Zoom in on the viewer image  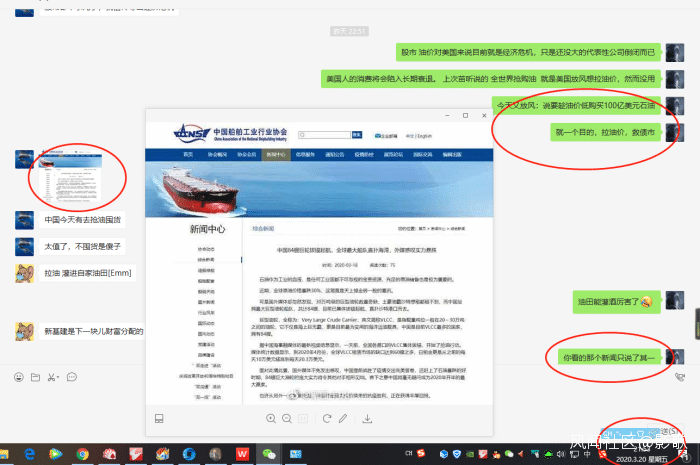click(x=271, y=419)
